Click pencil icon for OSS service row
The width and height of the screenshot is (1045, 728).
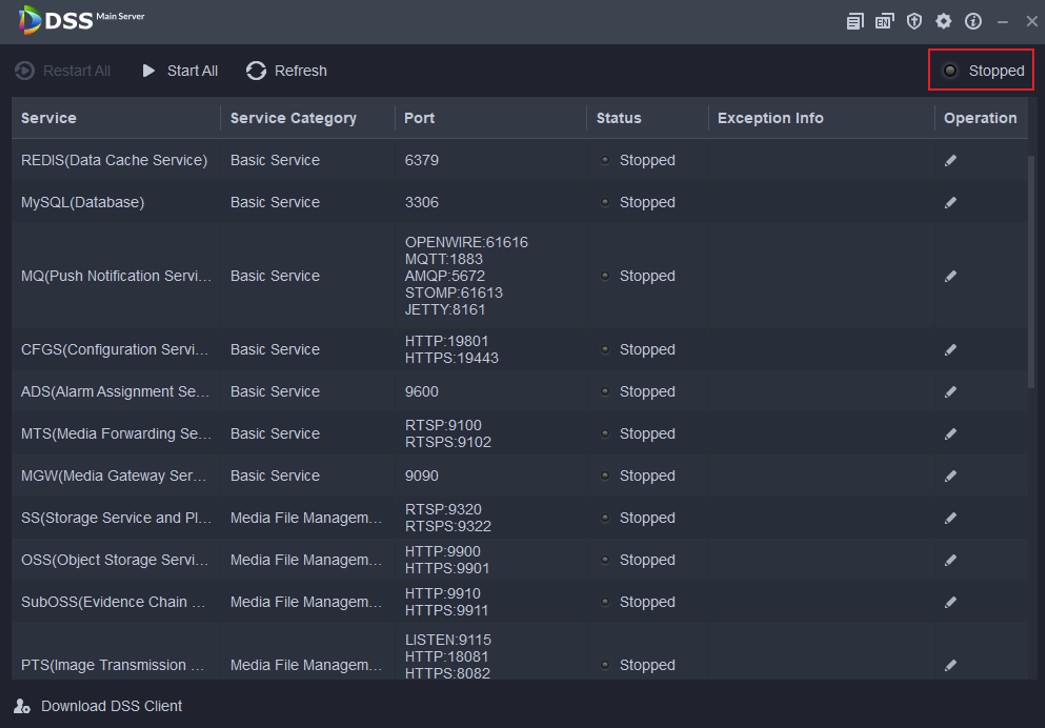pos(950,561)
